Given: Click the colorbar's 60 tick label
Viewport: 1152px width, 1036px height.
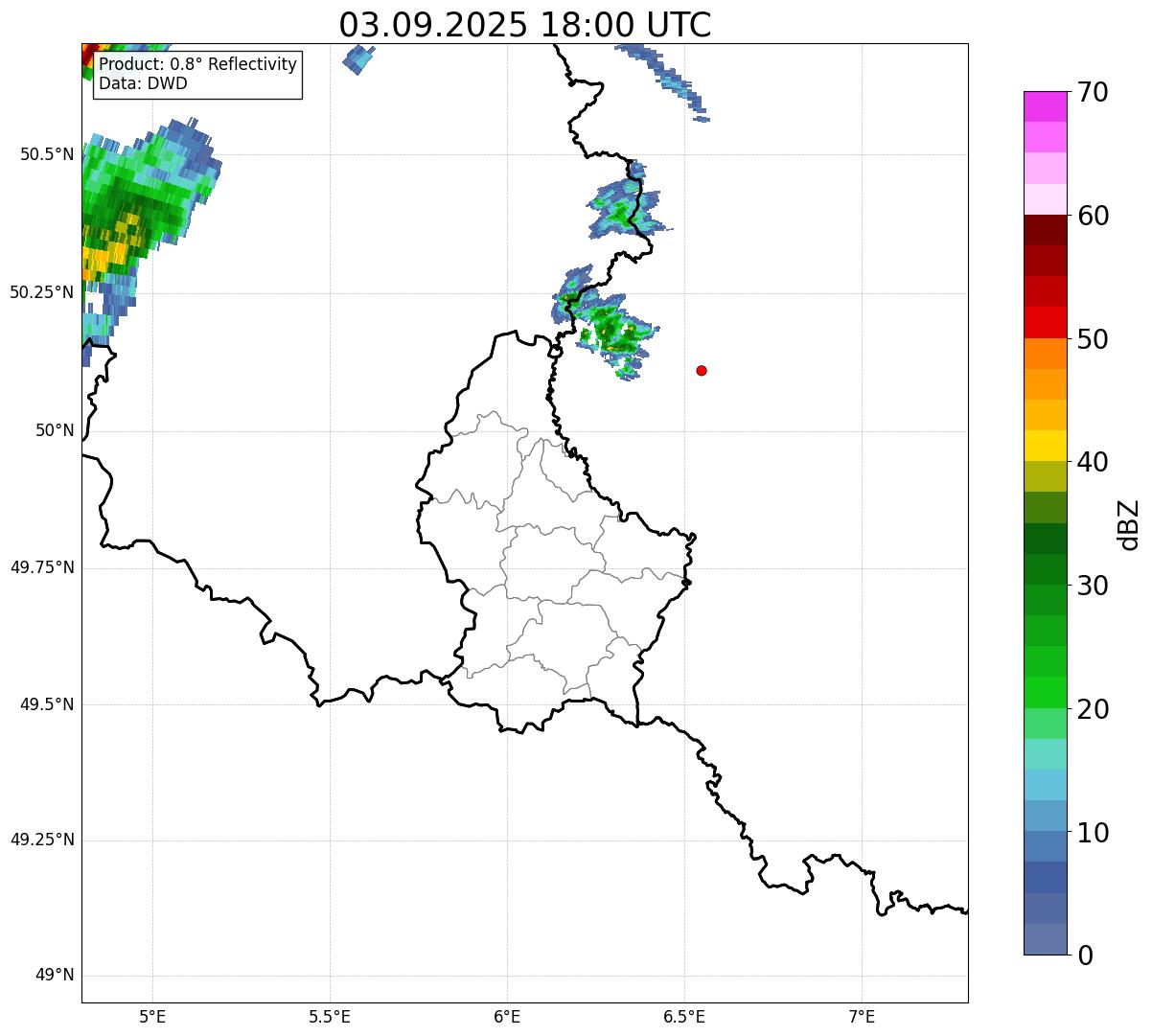Looking at the screenshot, I should [x=1093, y=216].
